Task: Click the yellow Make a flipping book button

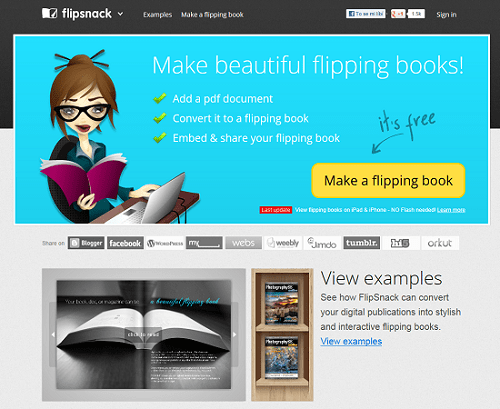Action: [388, 181]
